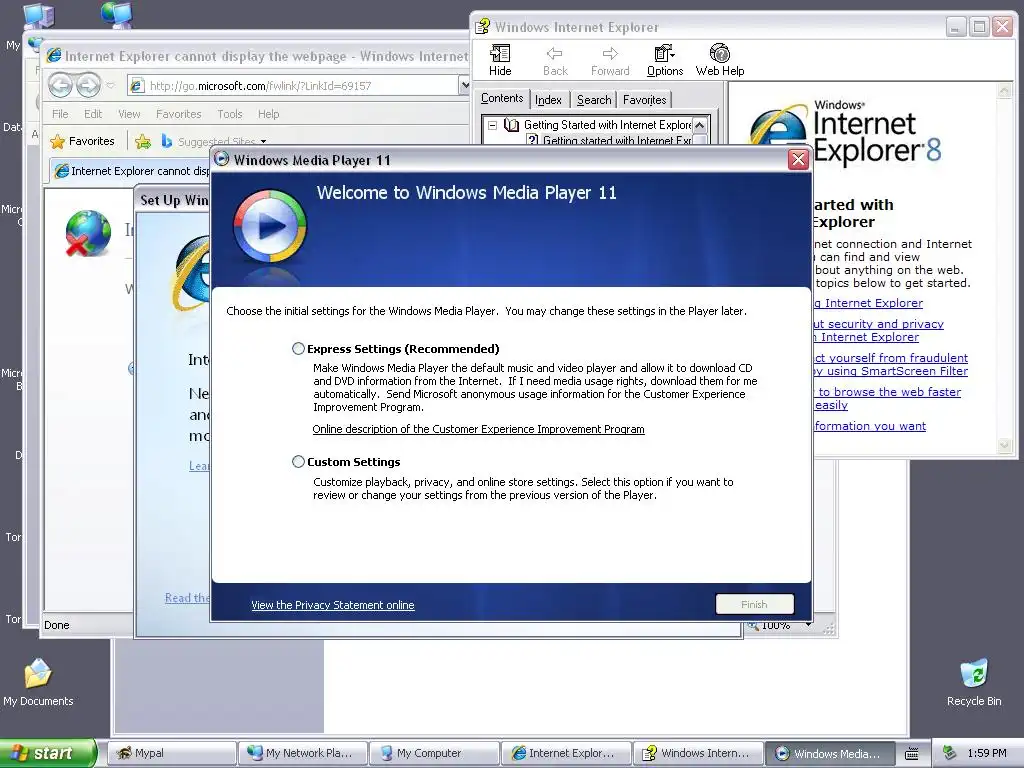Click the Forward arrow in the help toolbar
This screenshot has width=1024, height=768.
point(610,60)
